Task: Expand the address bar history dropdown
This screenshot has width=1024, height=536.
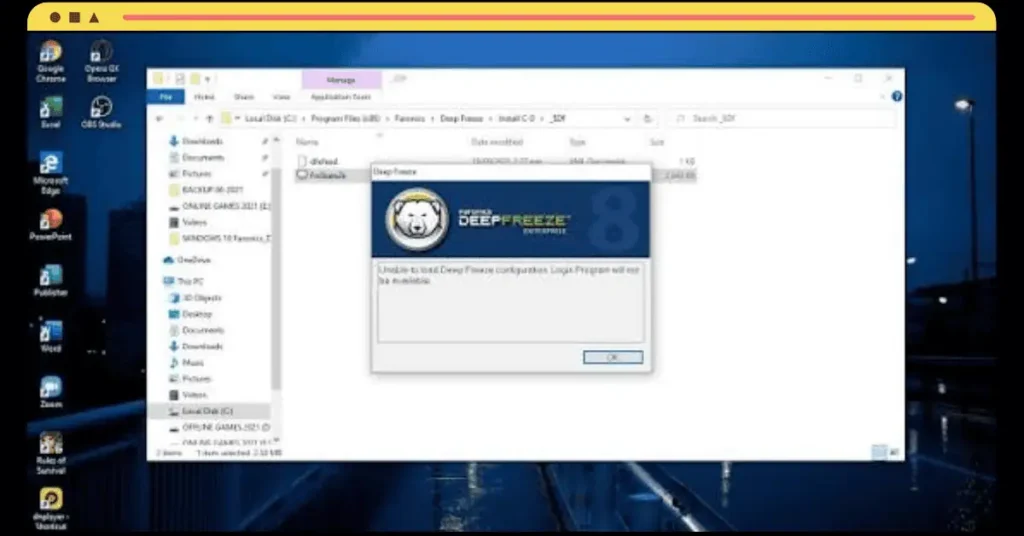Action: tap(627, 119)
